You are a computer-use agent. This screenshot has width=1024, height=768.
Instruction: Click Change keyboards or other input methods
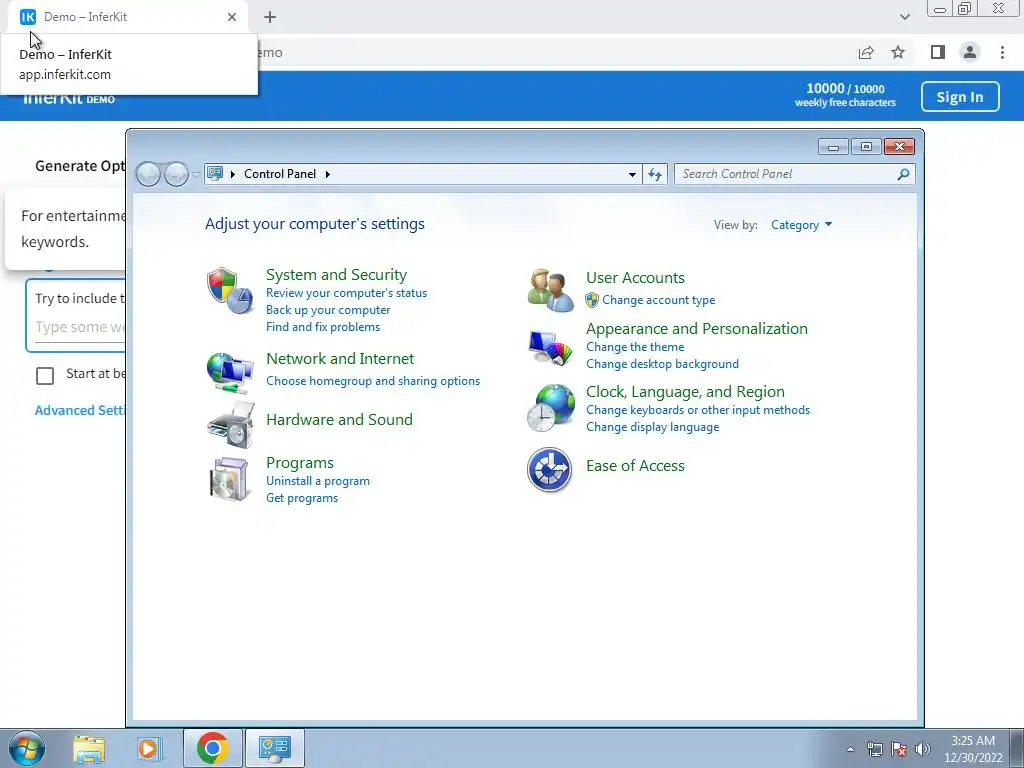coord(697,409)
